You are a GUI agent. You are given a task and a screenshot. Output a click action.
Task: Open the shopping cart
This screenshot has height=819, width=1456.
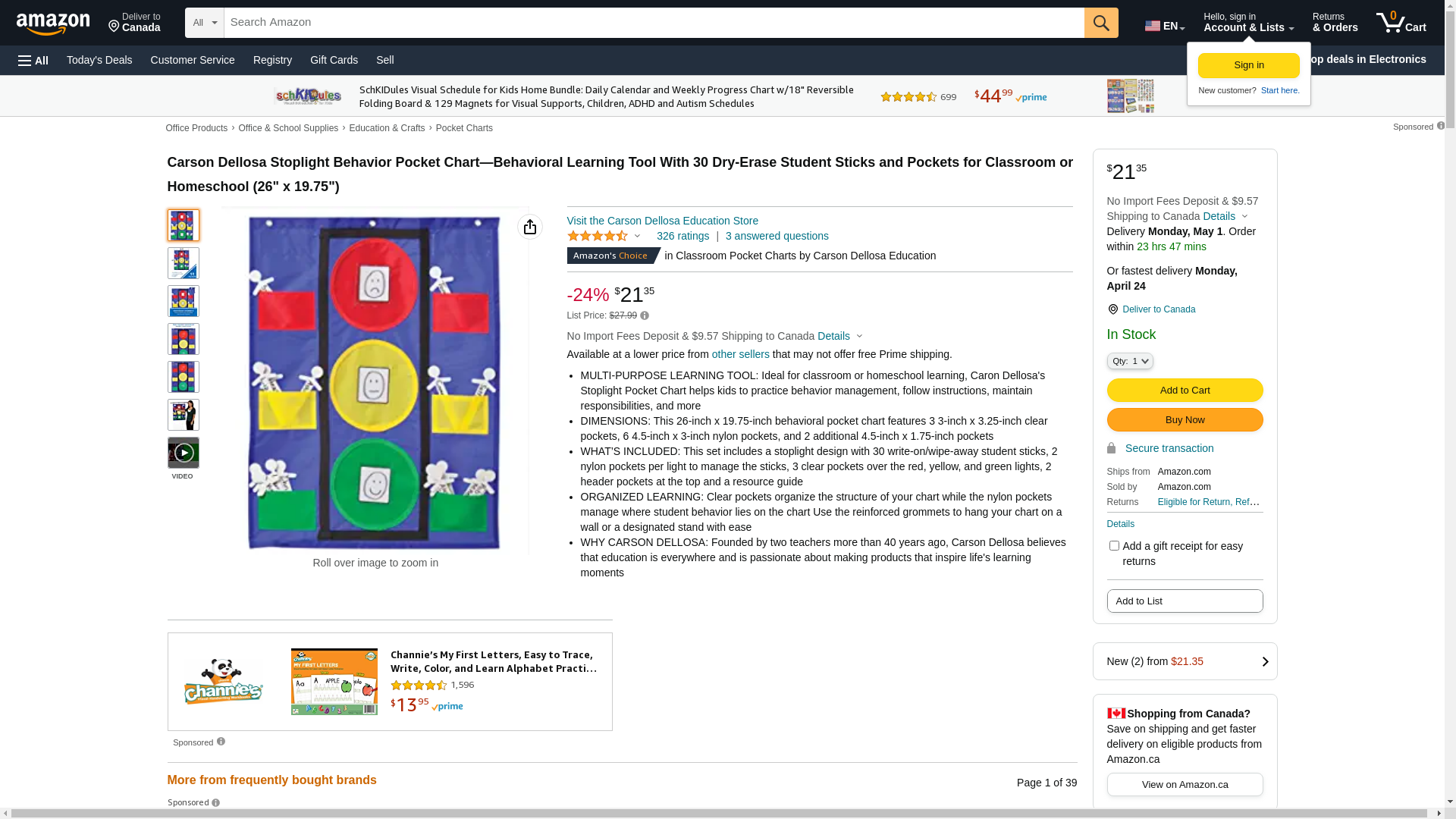[1401, 23]
